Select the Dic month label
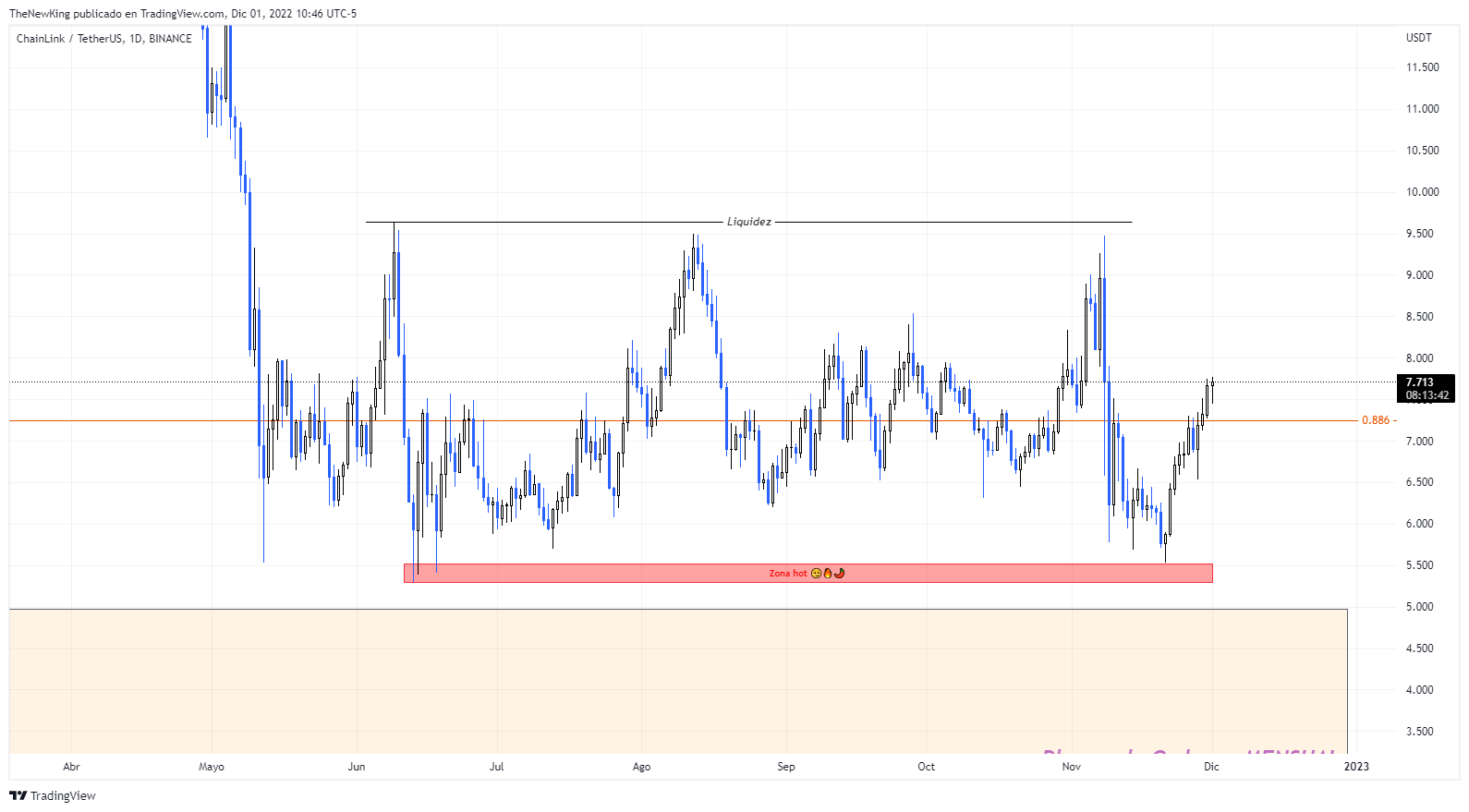 tap(1211, 767)
